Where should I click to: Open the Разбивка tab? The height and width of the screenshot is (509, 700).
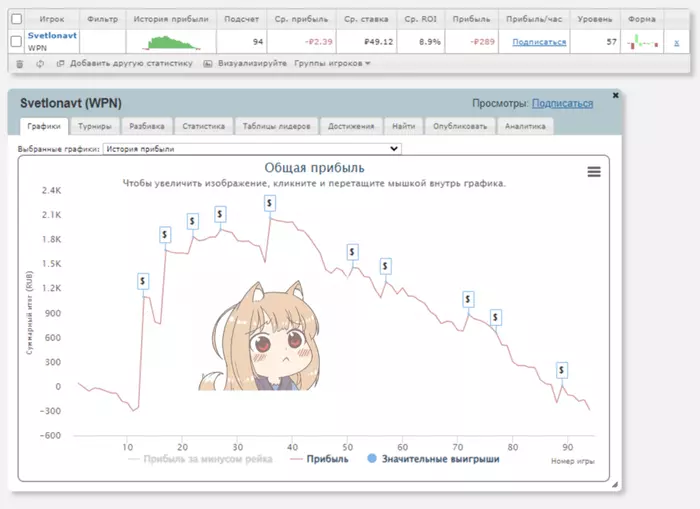click(147, 126)
